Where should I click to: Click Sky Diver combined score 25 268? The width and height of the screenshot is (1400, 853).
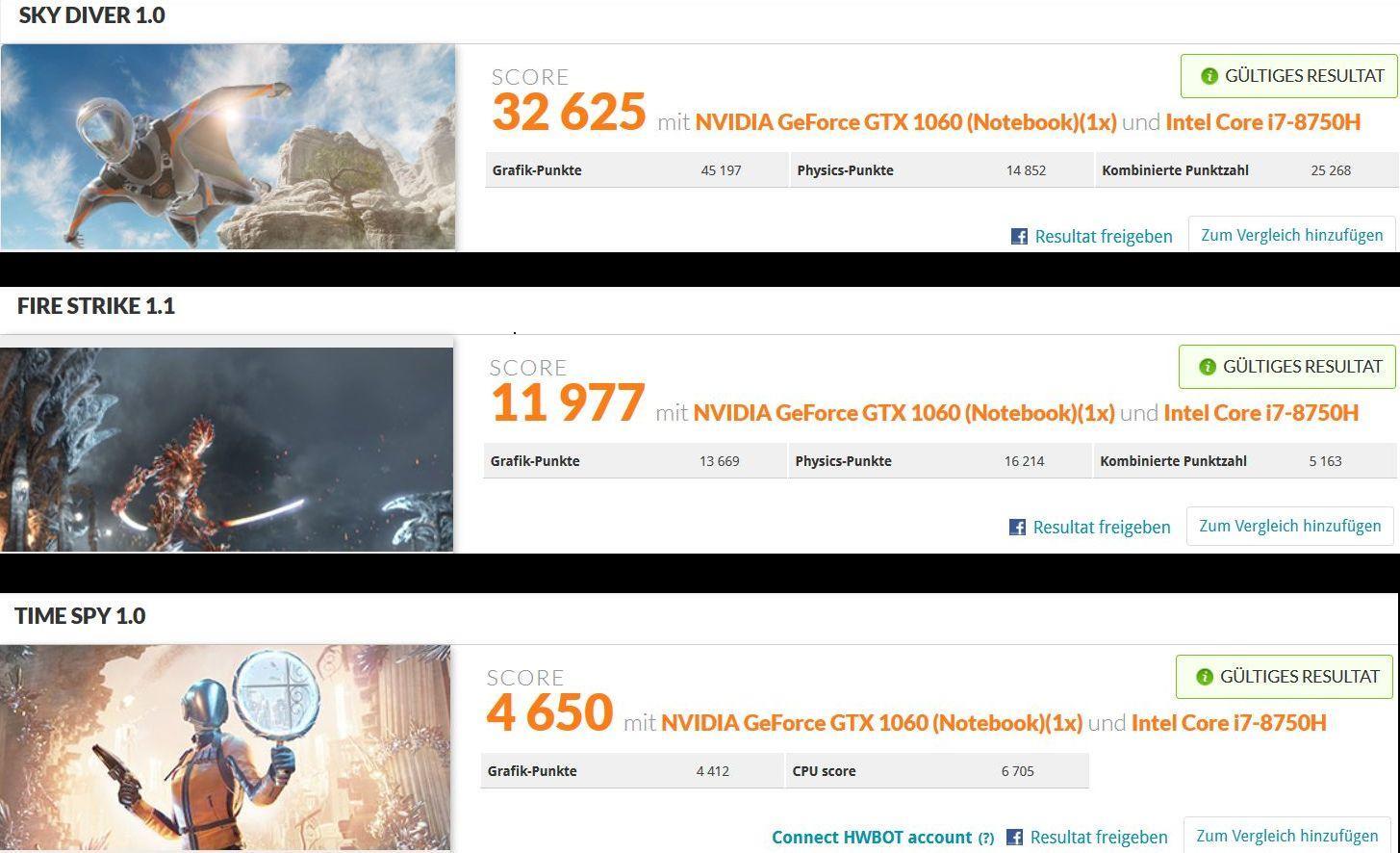[x=1331, y=170]
